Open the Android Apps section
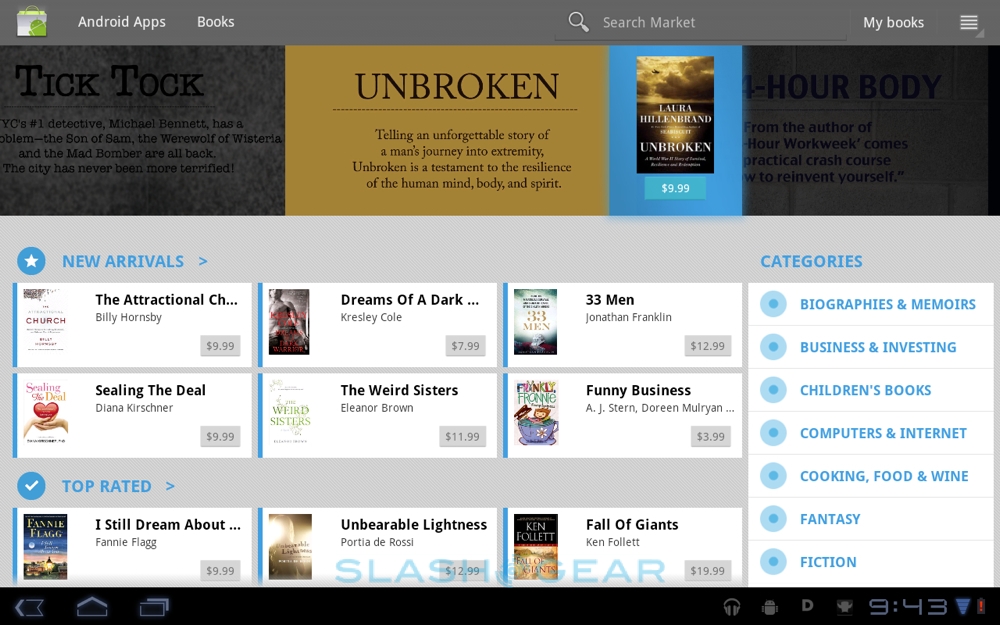The height and width of the screenshot is (625, 1000). [x=122, y=22]
